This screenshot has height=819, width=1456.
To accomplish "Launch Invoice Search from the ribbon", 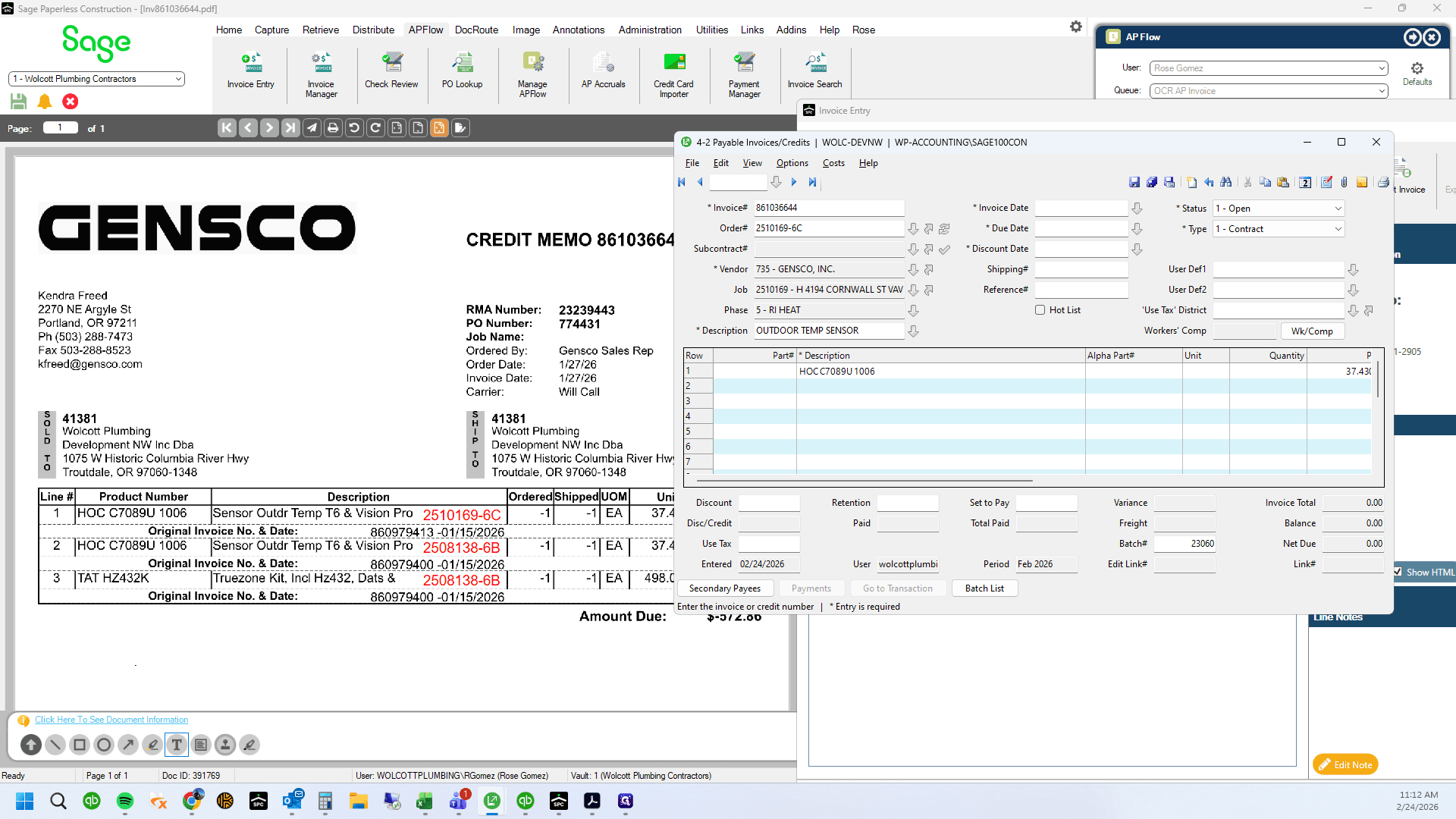I will click(814, 71).
